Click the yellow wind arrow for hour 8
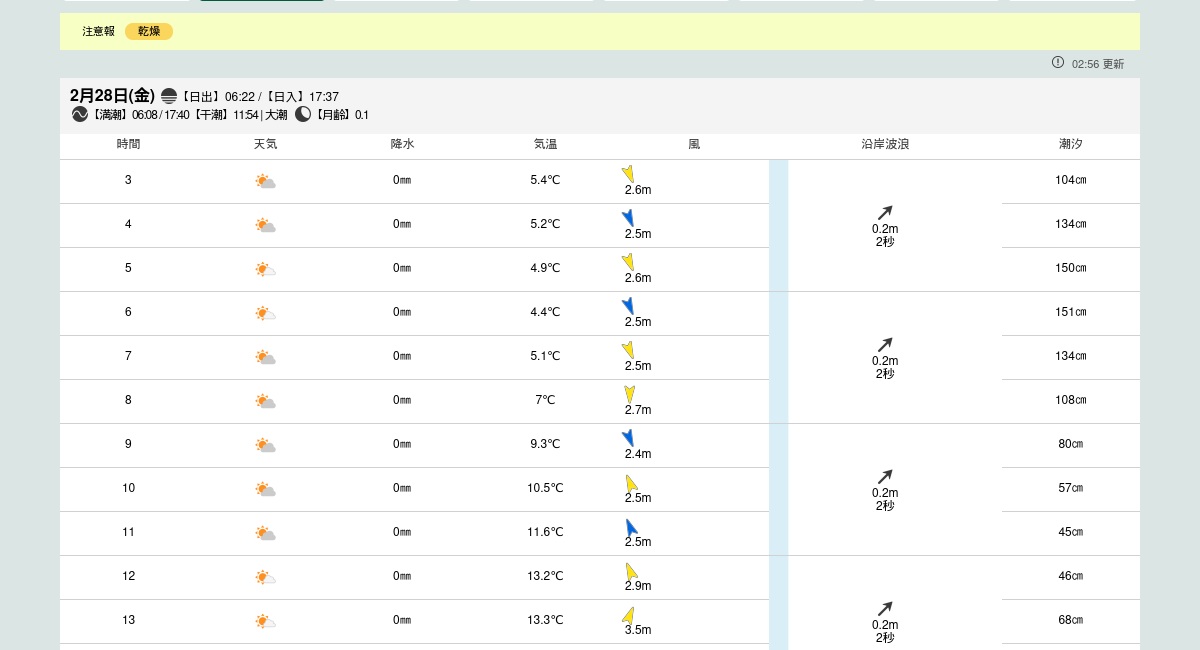This screenshot has width=1200, height=650. (629, 394)
